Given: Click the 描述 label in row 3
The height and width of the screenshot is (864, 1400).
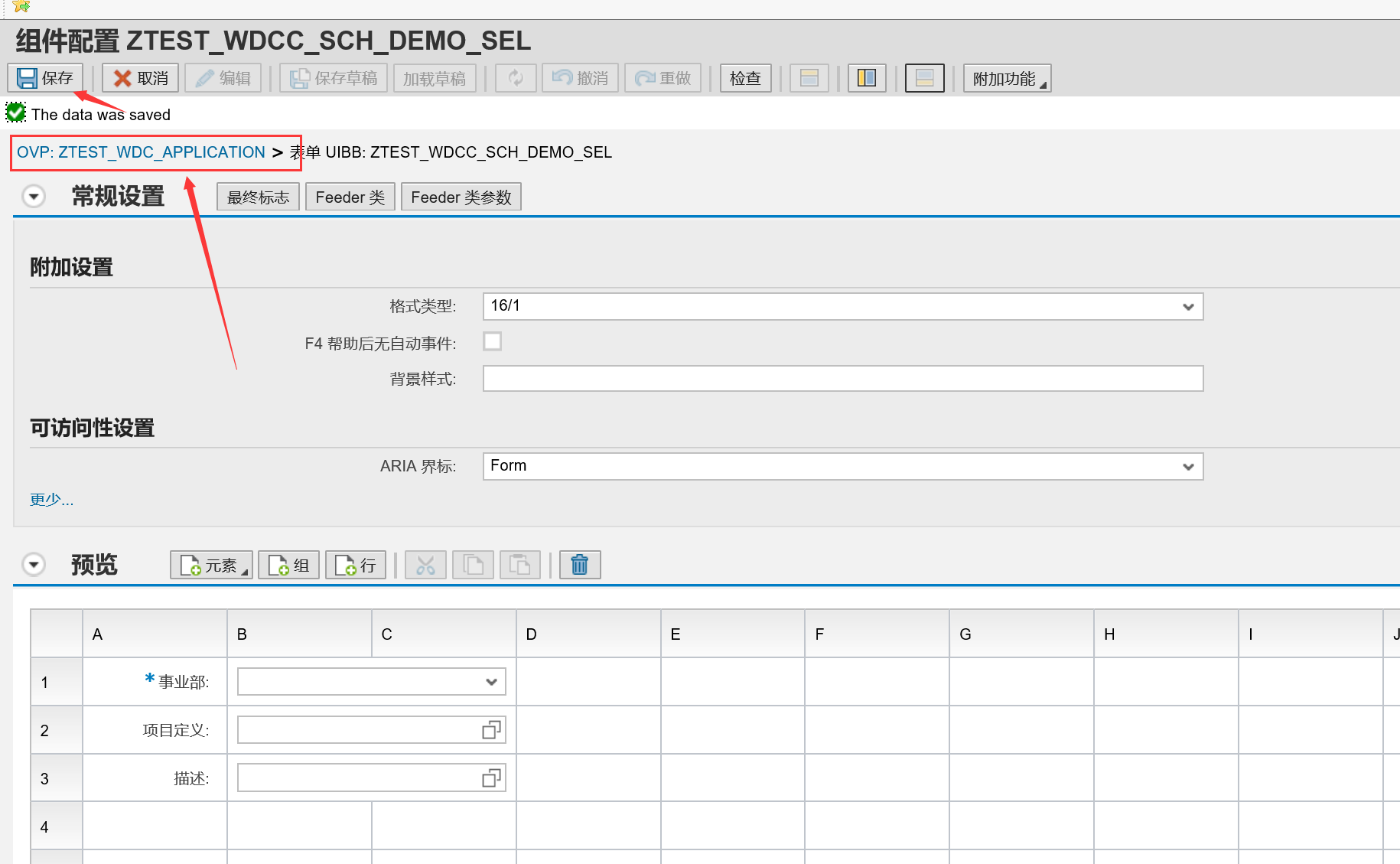Looking at the screenshot, I should (x=191, y=778).
